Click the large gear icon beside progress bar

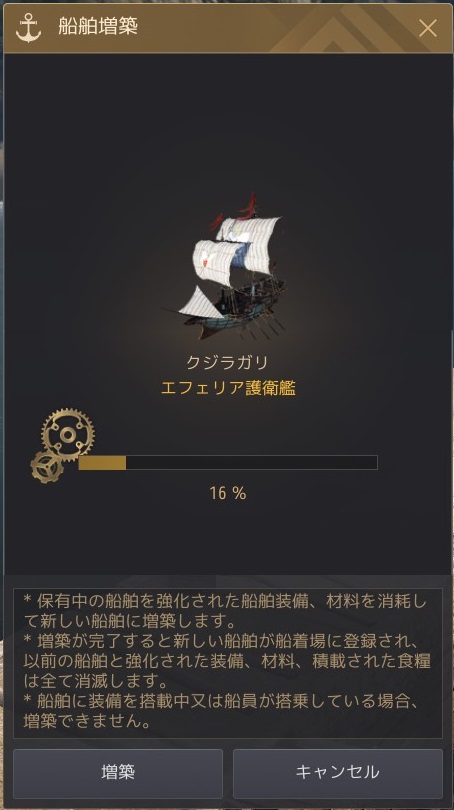click(x=68, y=435)
